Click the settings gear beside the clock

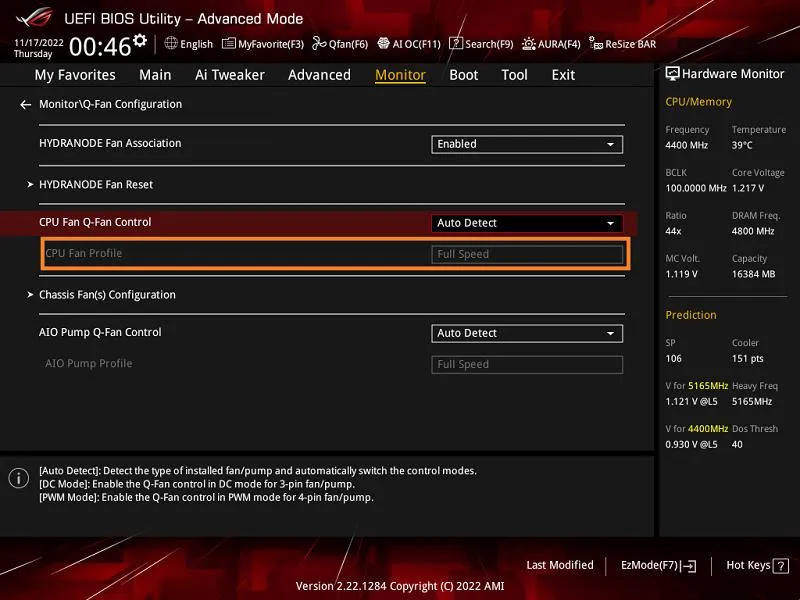pos(140,40)
